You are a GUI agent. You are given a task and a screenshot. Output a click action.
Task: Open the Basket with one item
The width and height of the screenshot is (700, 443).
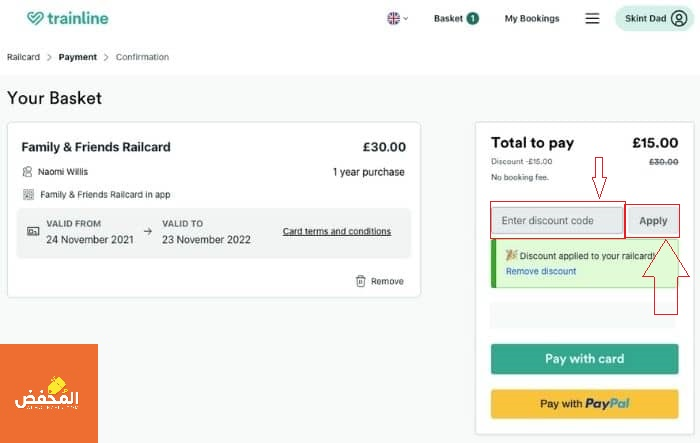pyautogui.click(x=456, y=18)
